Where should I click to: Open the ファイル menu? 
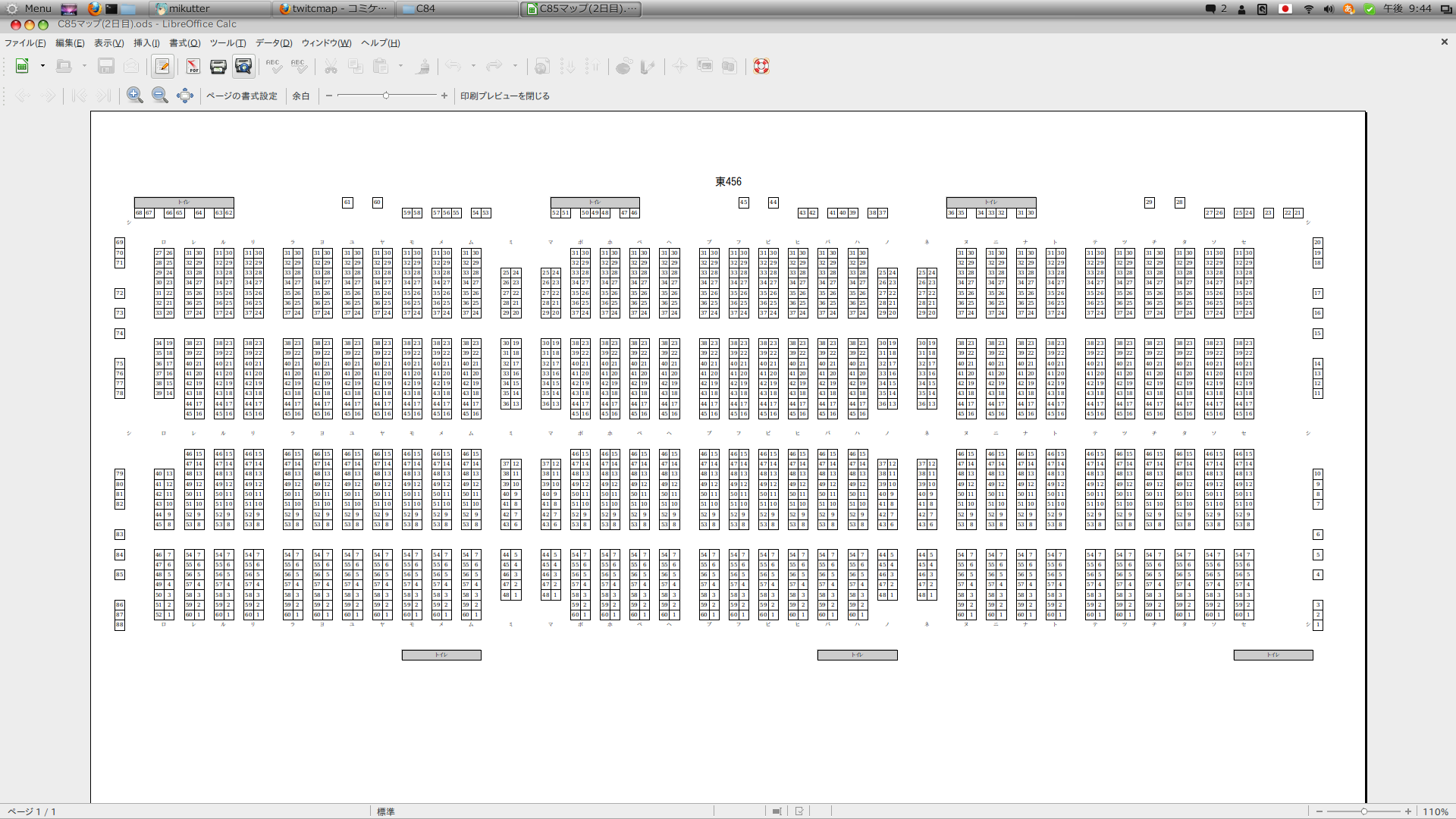click(25, 43)
